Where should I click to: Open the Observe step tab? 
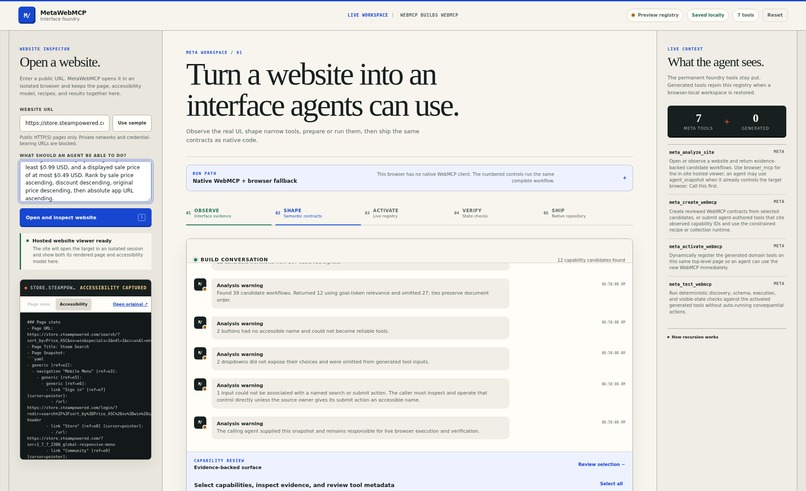pos(228,213)
